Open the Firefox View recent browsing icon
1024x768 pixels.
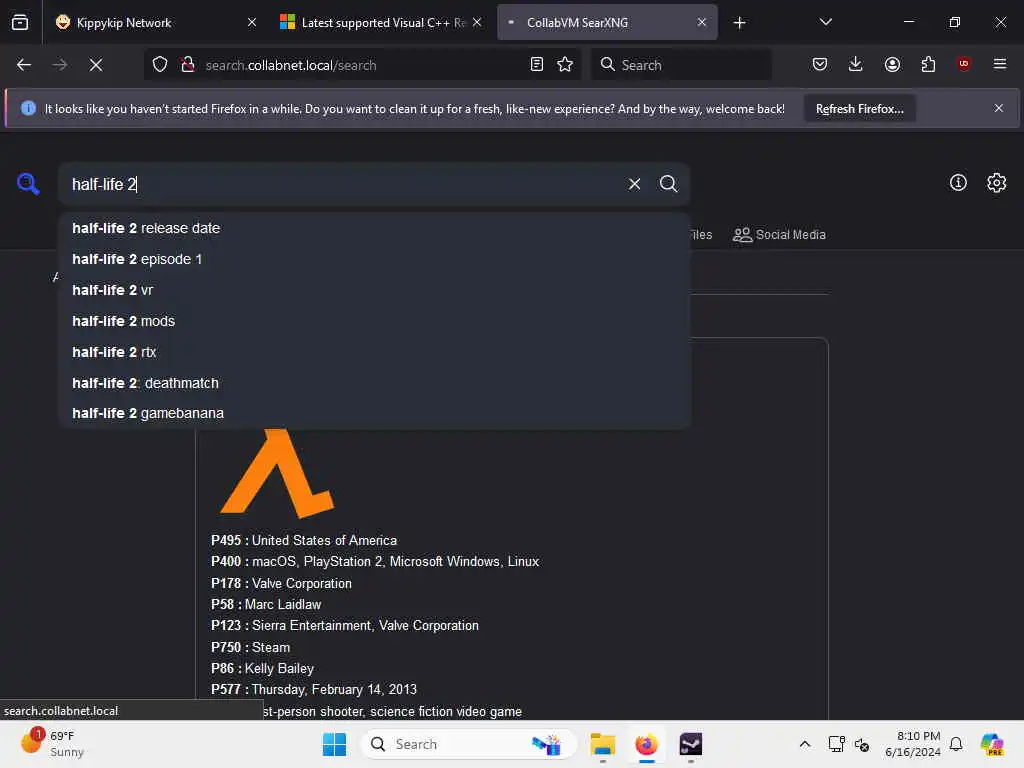(x=20, y=22)
